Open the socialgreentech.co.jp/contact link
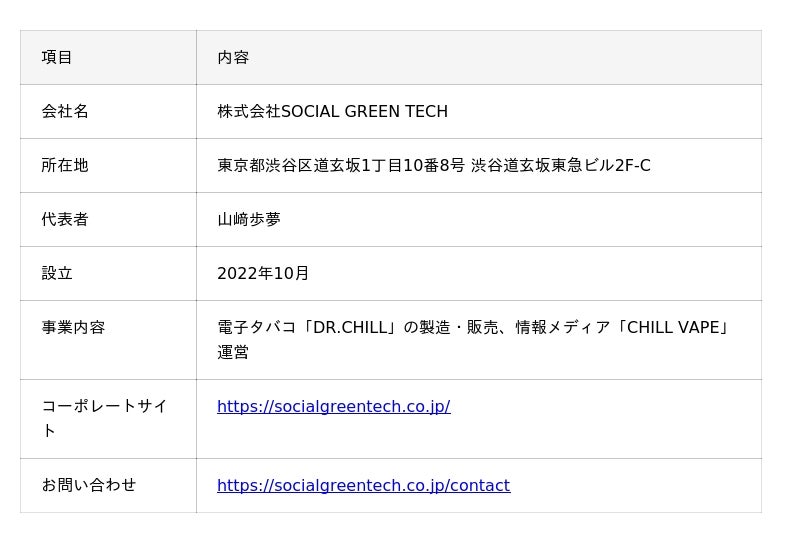This screenshot has height=543, width=800. point(364,485)
